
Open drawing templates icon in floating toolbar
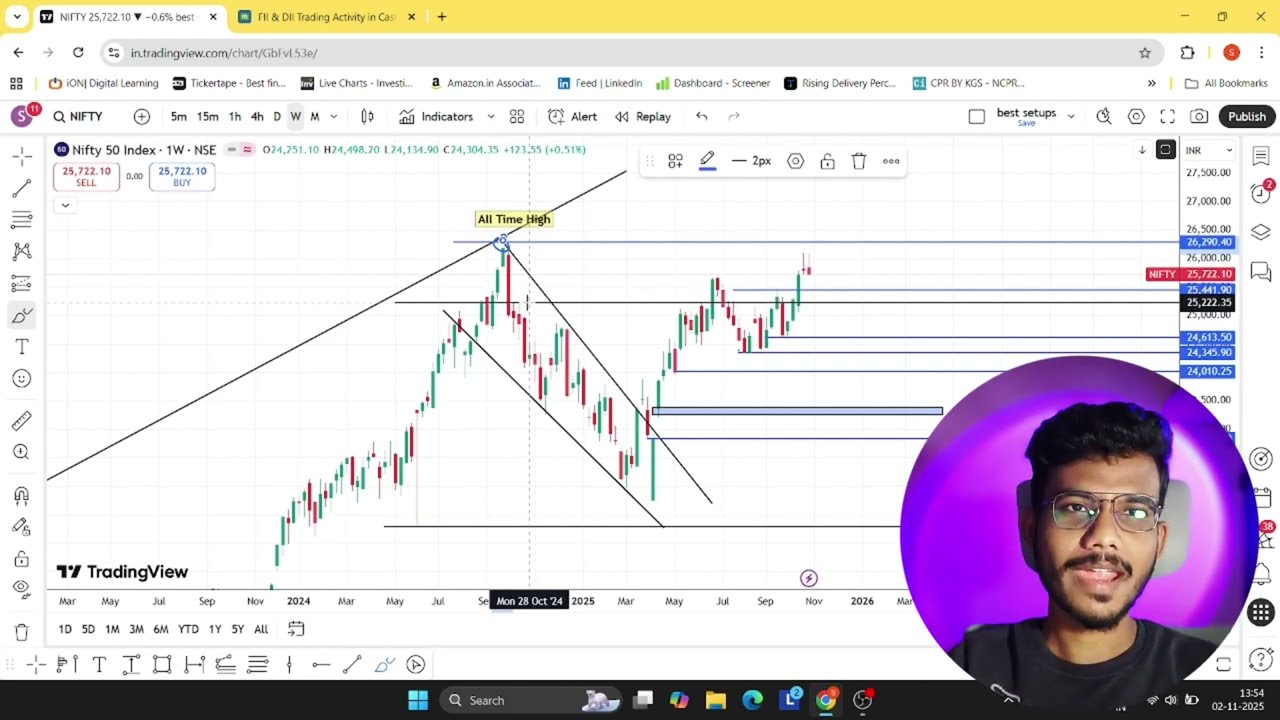click(x=675, y=161)
